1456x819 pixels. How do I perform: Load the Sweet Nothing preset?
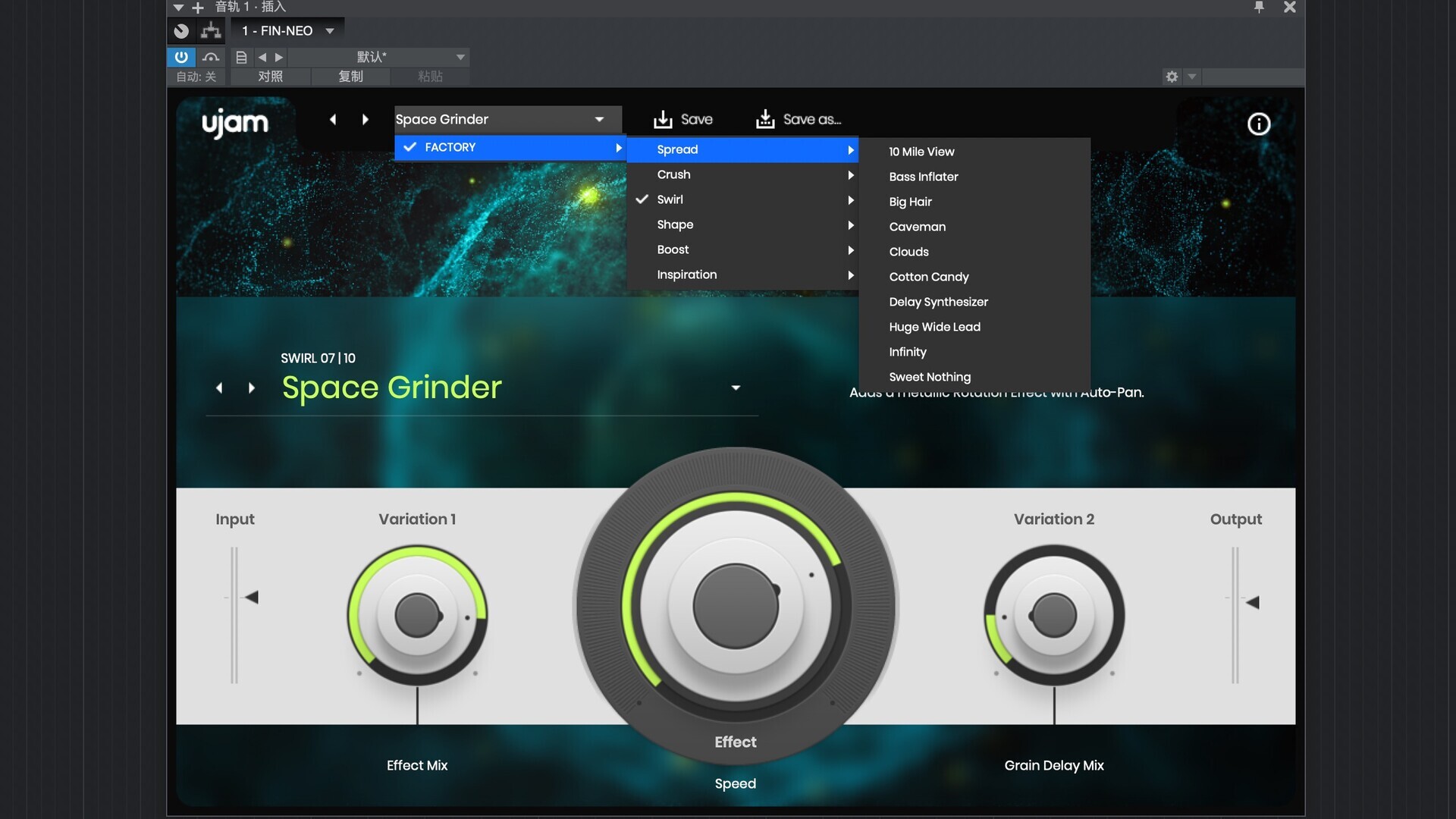click(x=974, y=377)
